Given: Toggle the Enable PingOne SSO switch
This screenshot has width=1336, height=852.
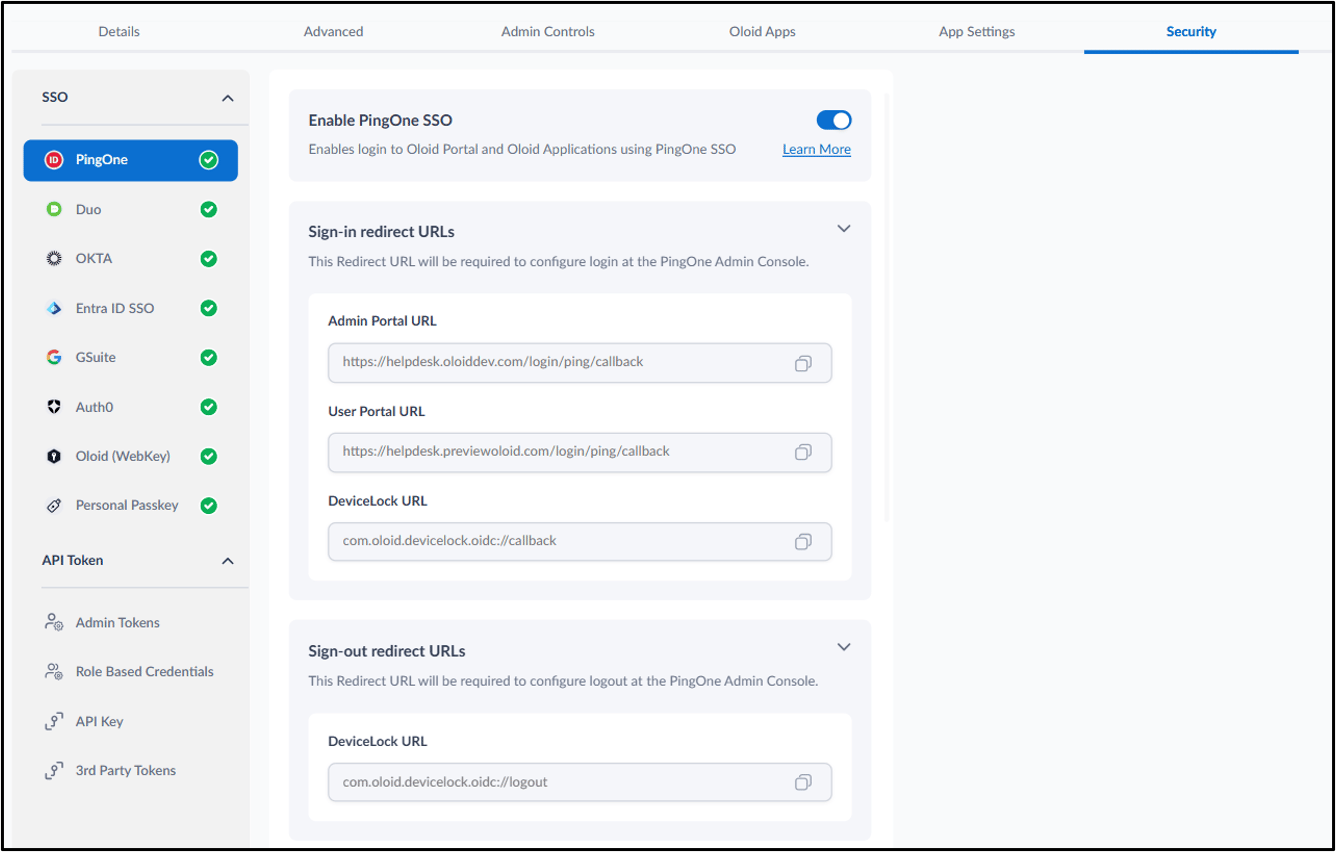Looking at the screenshot, I should [x=834, y=120].
